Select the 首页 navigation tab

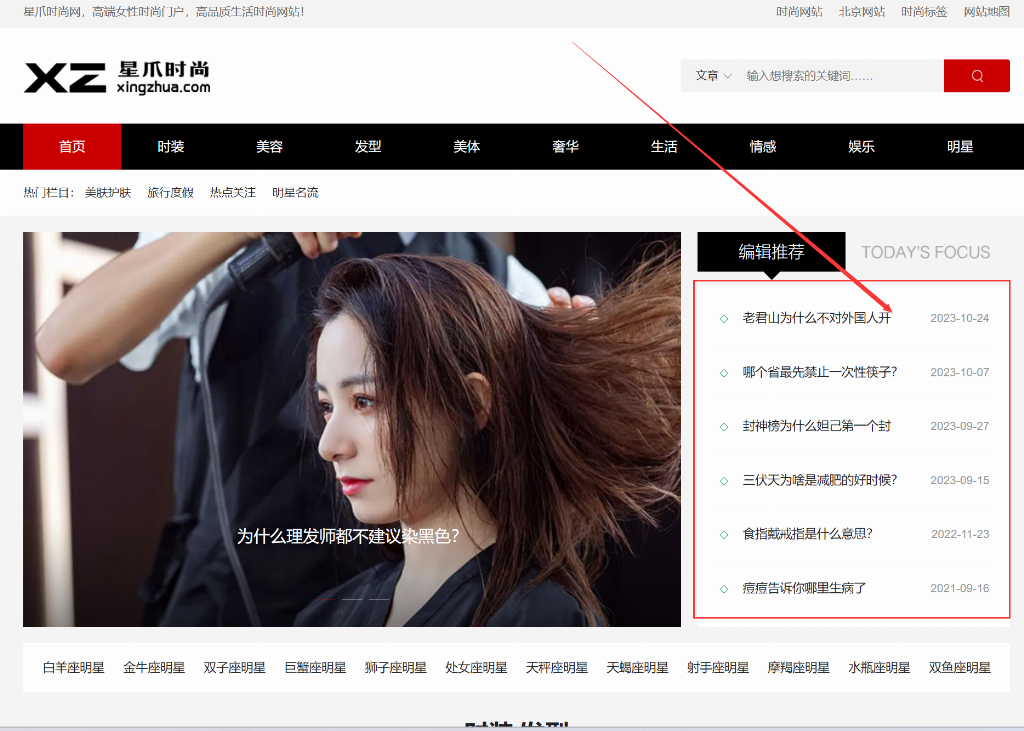[x=72, y=146]
